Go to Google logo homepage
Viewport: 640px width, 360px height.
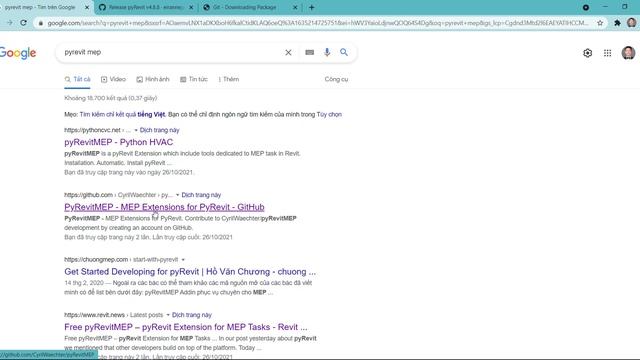coord(18,53)
